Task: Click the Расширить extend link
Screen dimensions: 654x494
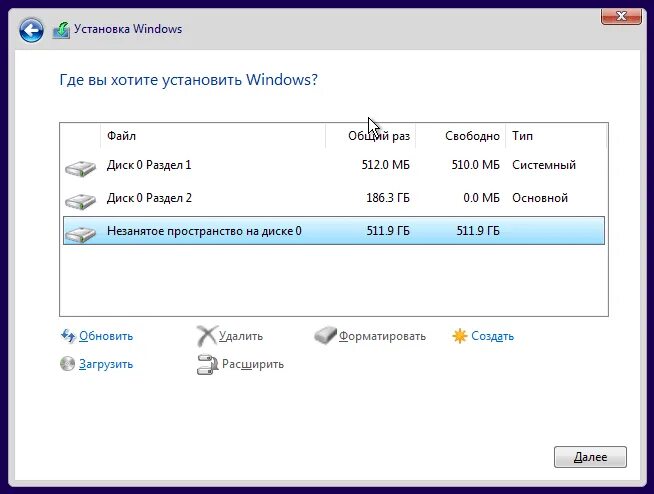Action: [x=253, y=364]
